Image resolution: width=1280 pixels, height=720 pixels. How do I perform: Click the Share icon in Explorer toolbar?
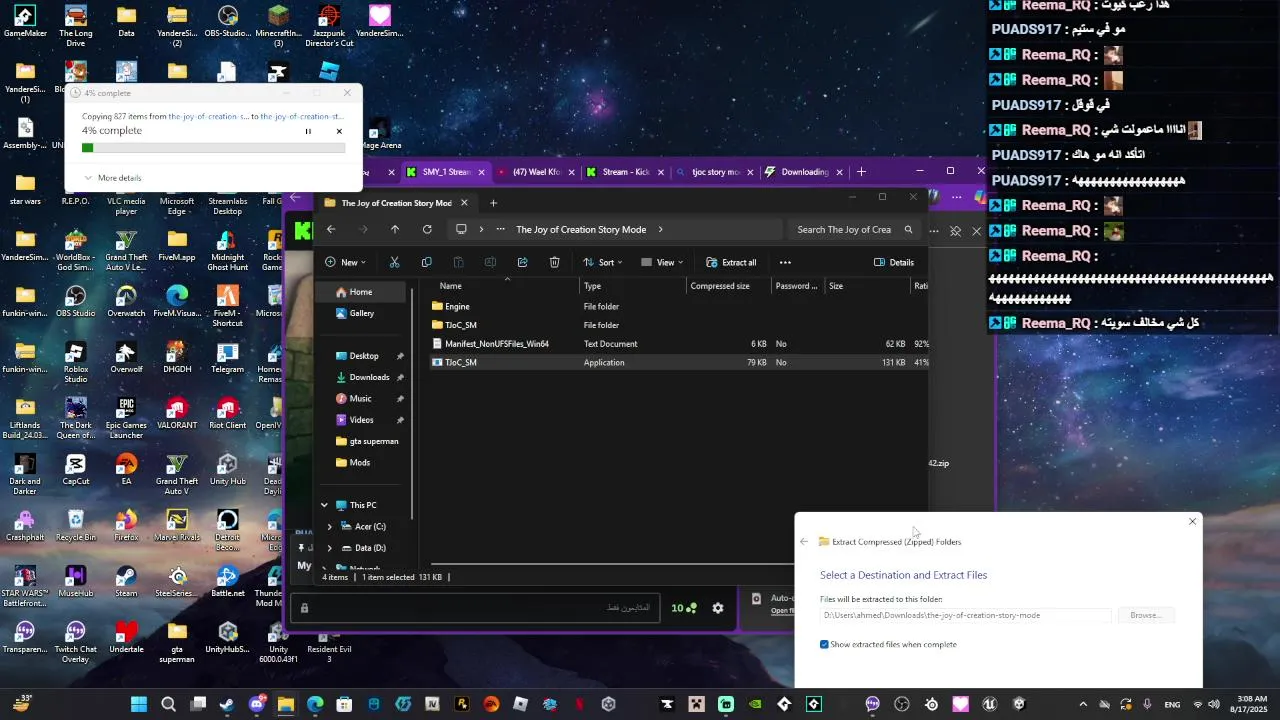coord(522,262)
